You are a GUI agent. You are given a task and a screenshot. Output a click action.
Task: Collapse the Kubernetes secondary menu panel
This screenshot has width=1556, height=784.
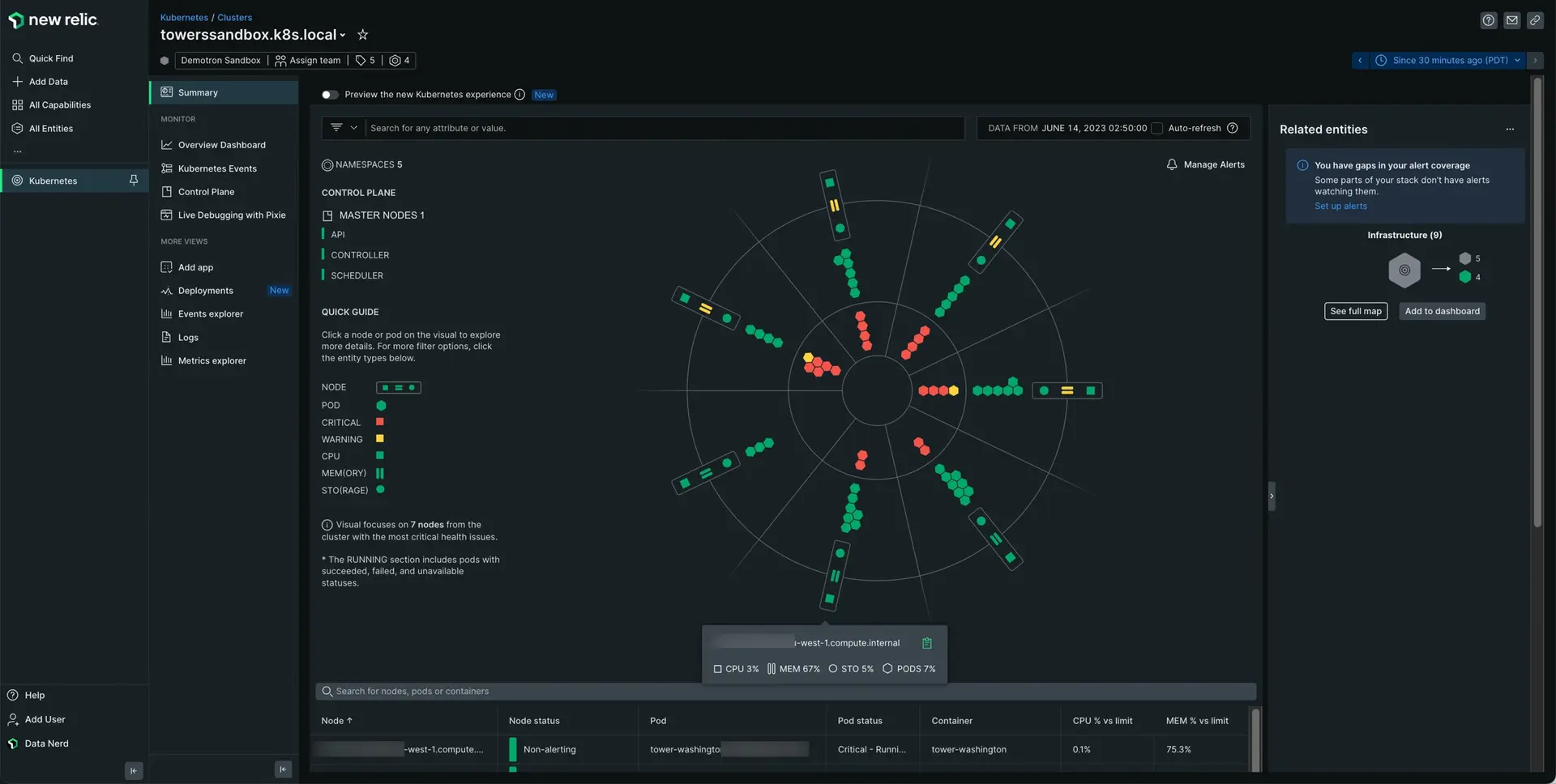click(283, 769)
